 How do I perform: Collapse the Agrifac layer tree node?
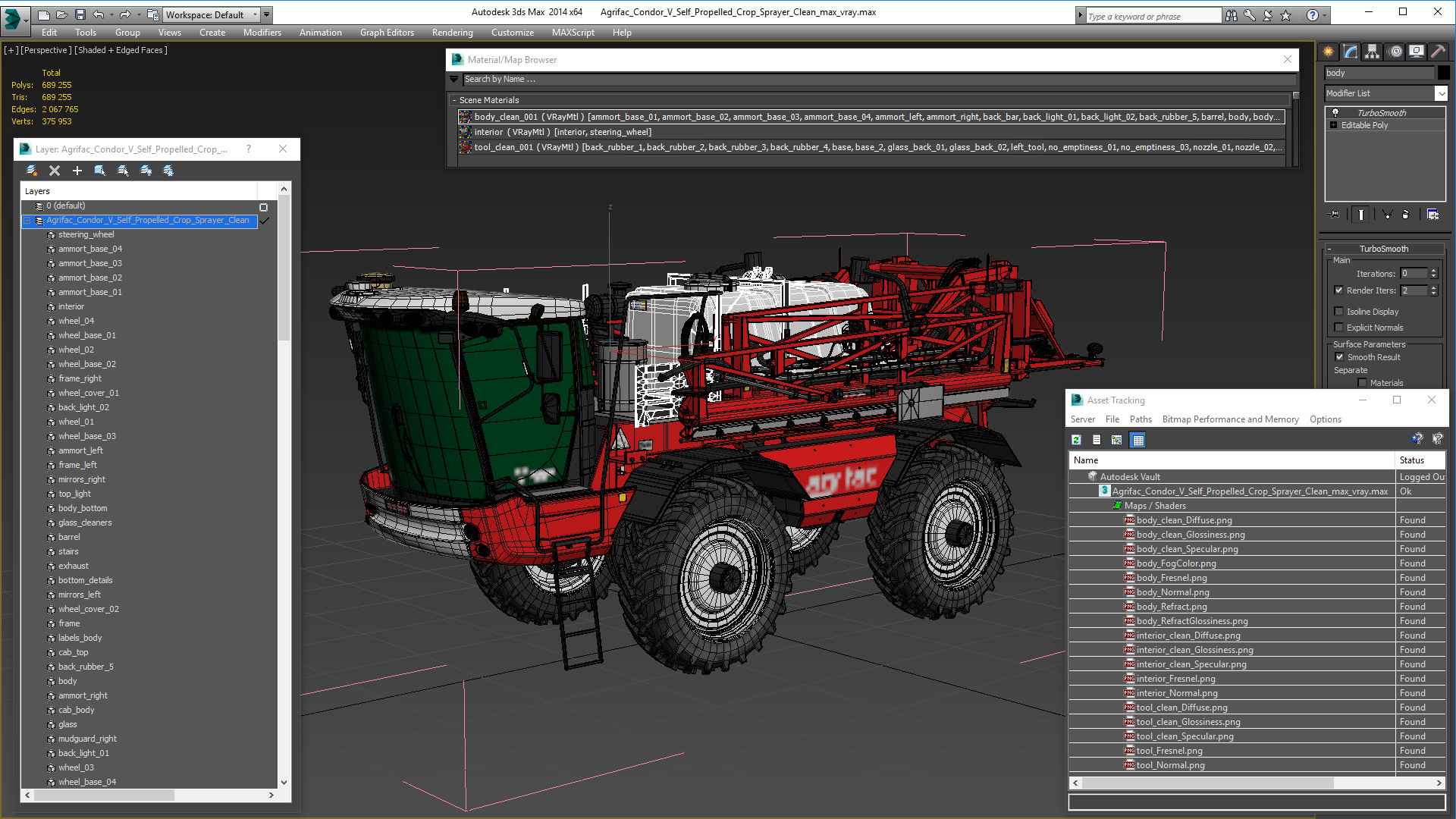coord(27,221)
